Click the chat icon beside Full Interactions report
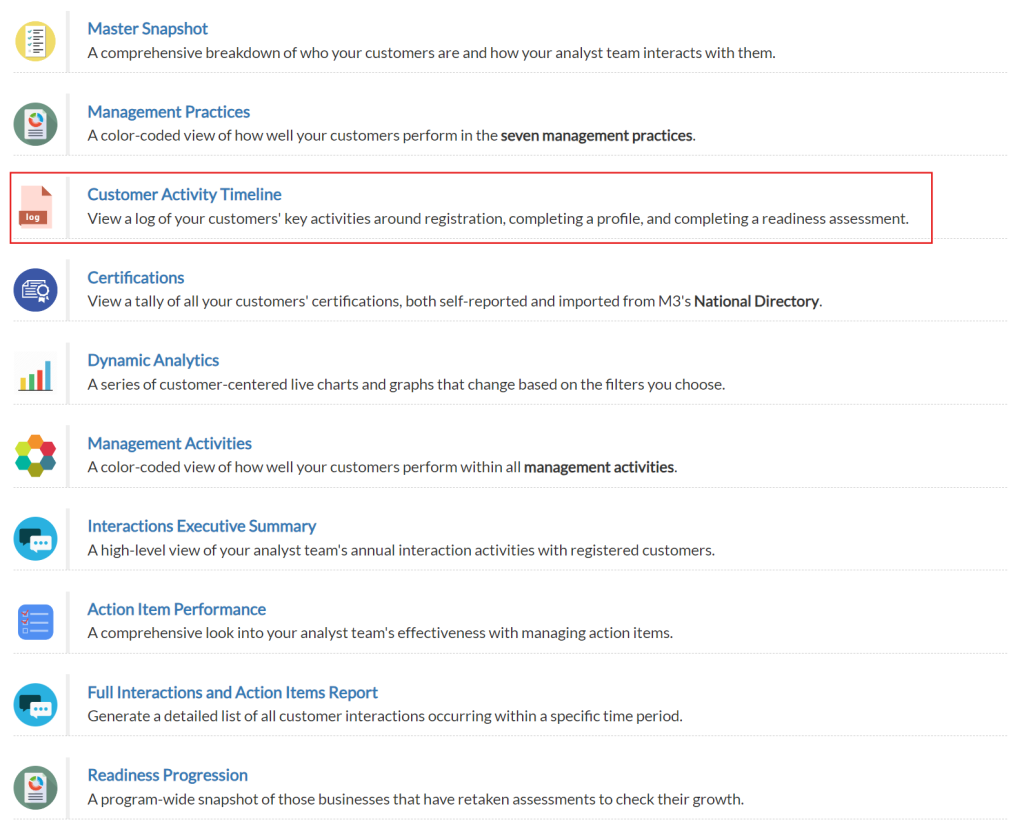This screenshot has height=840, width=1024. click(x=36, y=705)
